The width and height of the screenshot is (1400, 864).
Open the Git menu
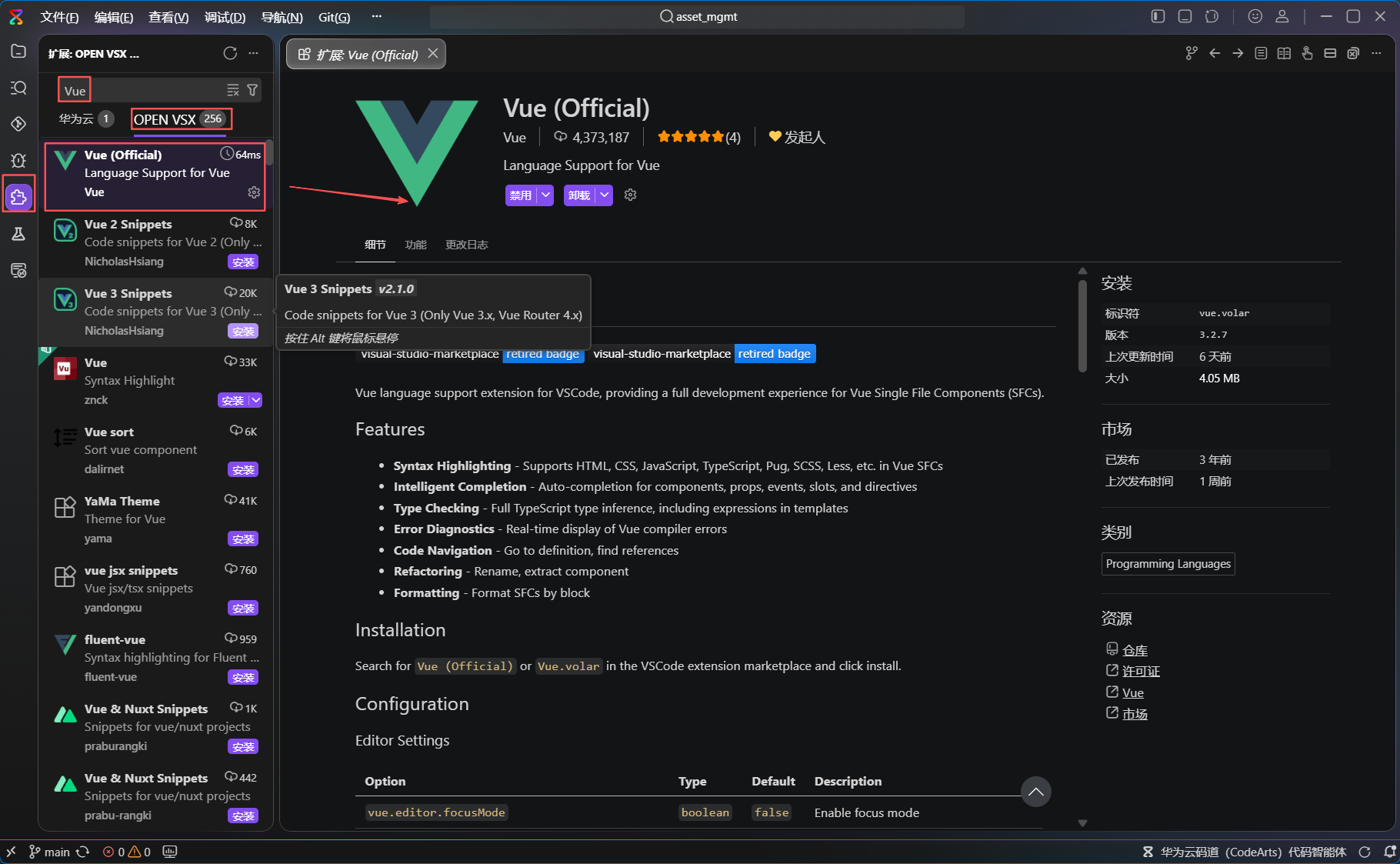334,17
